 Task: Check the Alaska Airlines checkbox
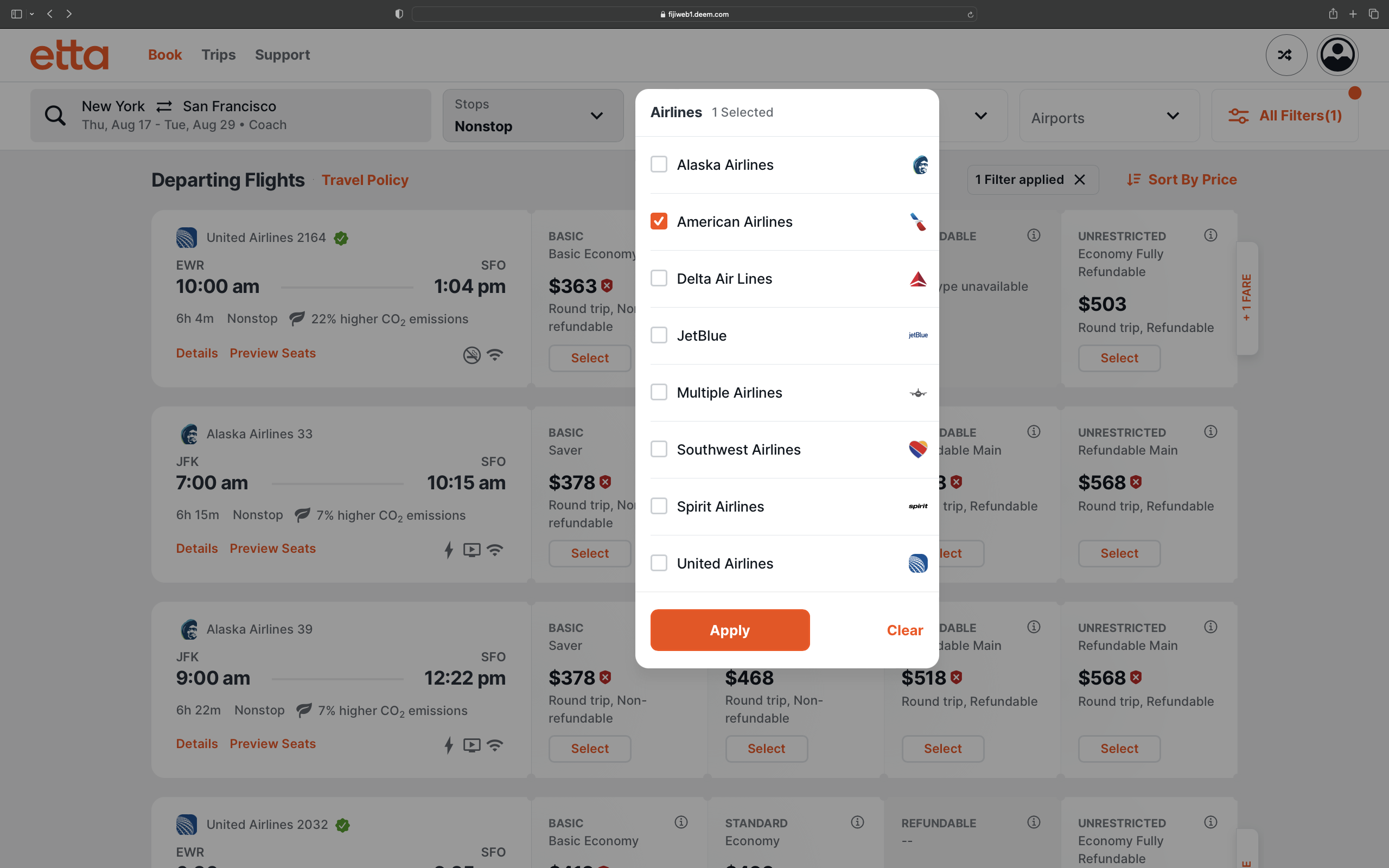[658, 164]
